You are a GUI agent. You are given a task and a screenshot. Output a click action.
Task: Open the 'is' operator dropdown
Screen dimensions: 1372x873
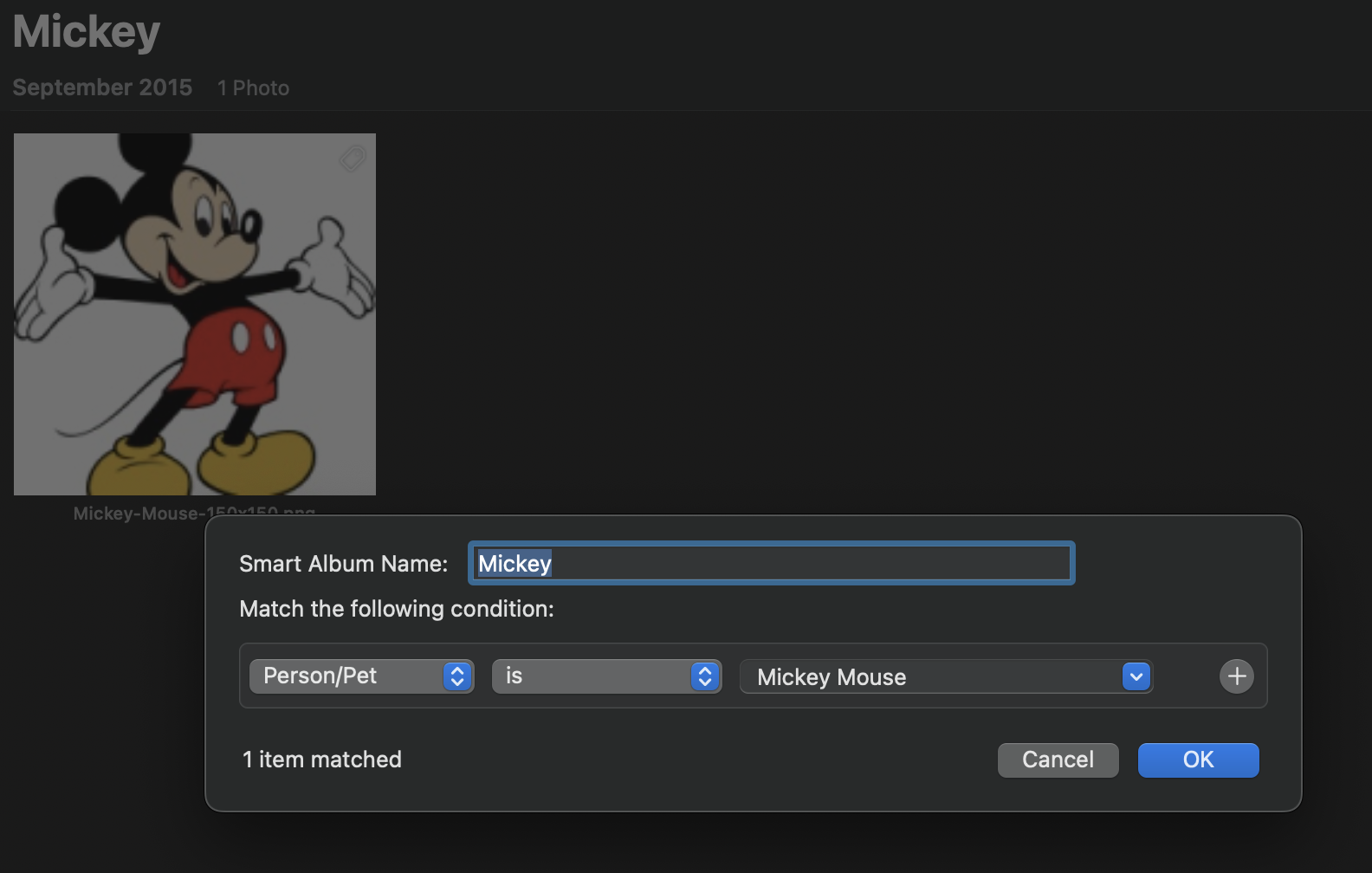tap(606, 676)
